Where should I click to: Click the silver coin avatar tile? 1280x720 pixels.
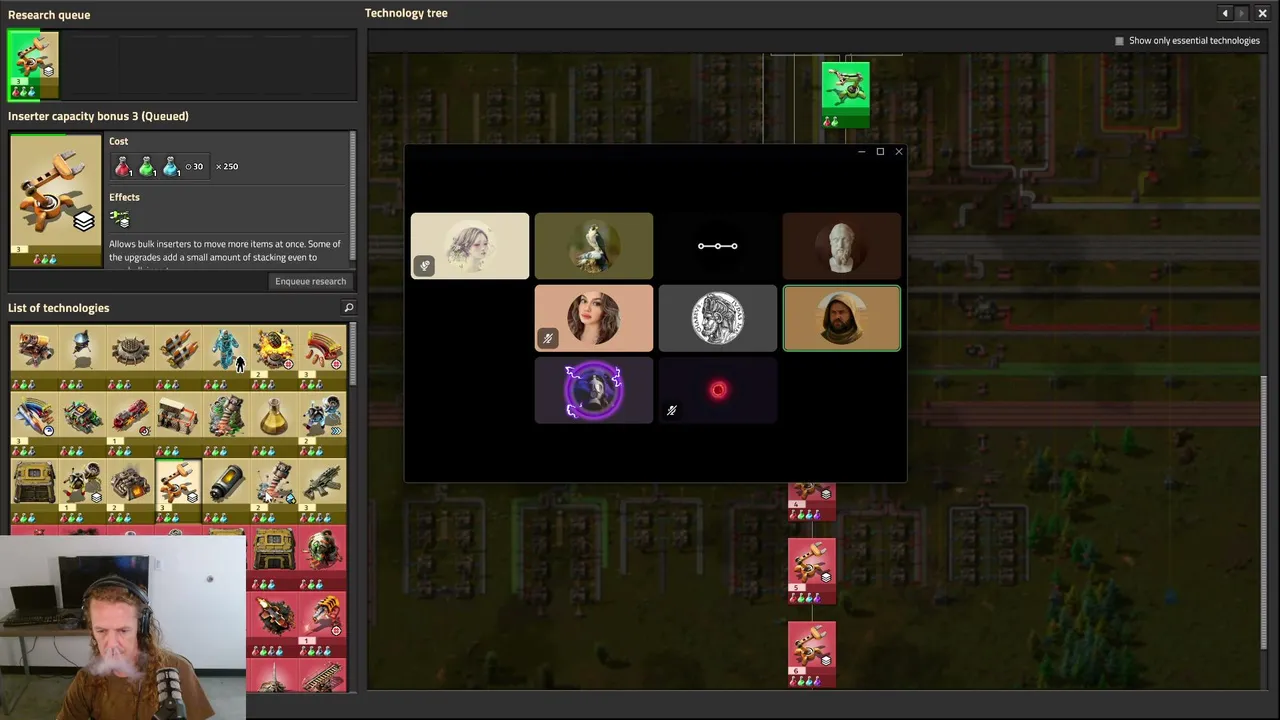tap(718, 318)
